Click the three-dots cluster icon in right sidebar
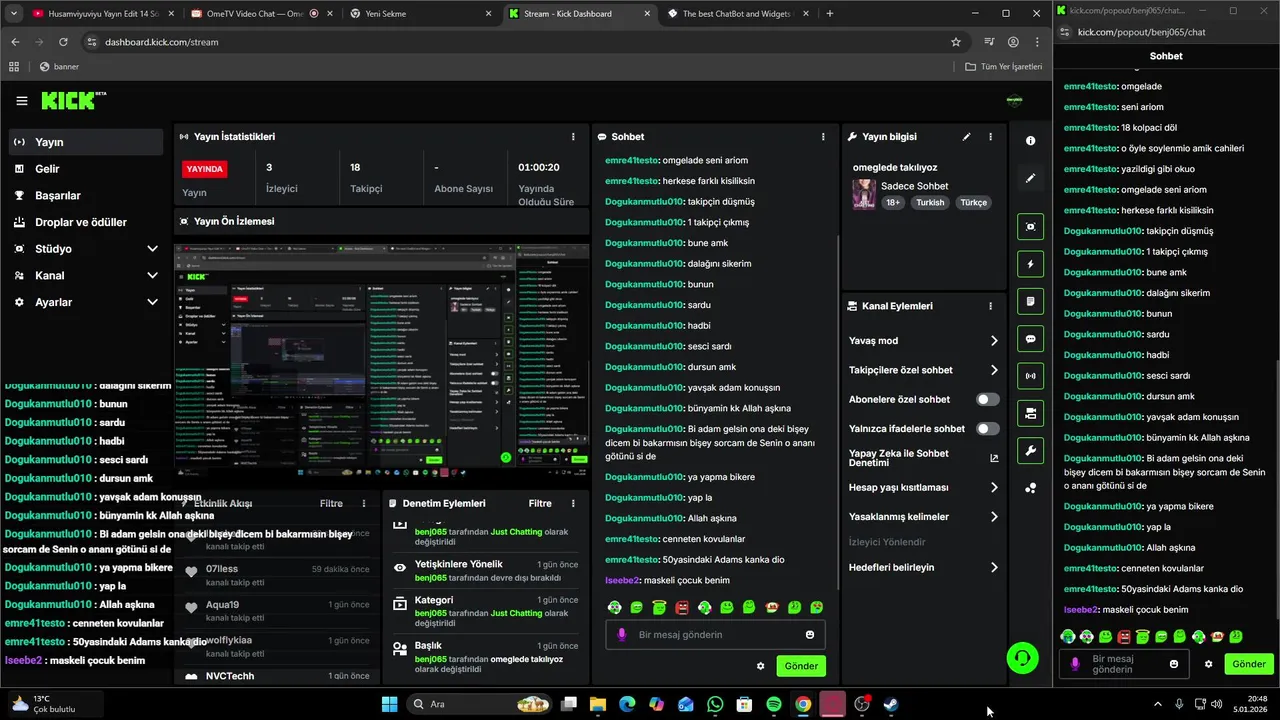 click(1031, 488)
